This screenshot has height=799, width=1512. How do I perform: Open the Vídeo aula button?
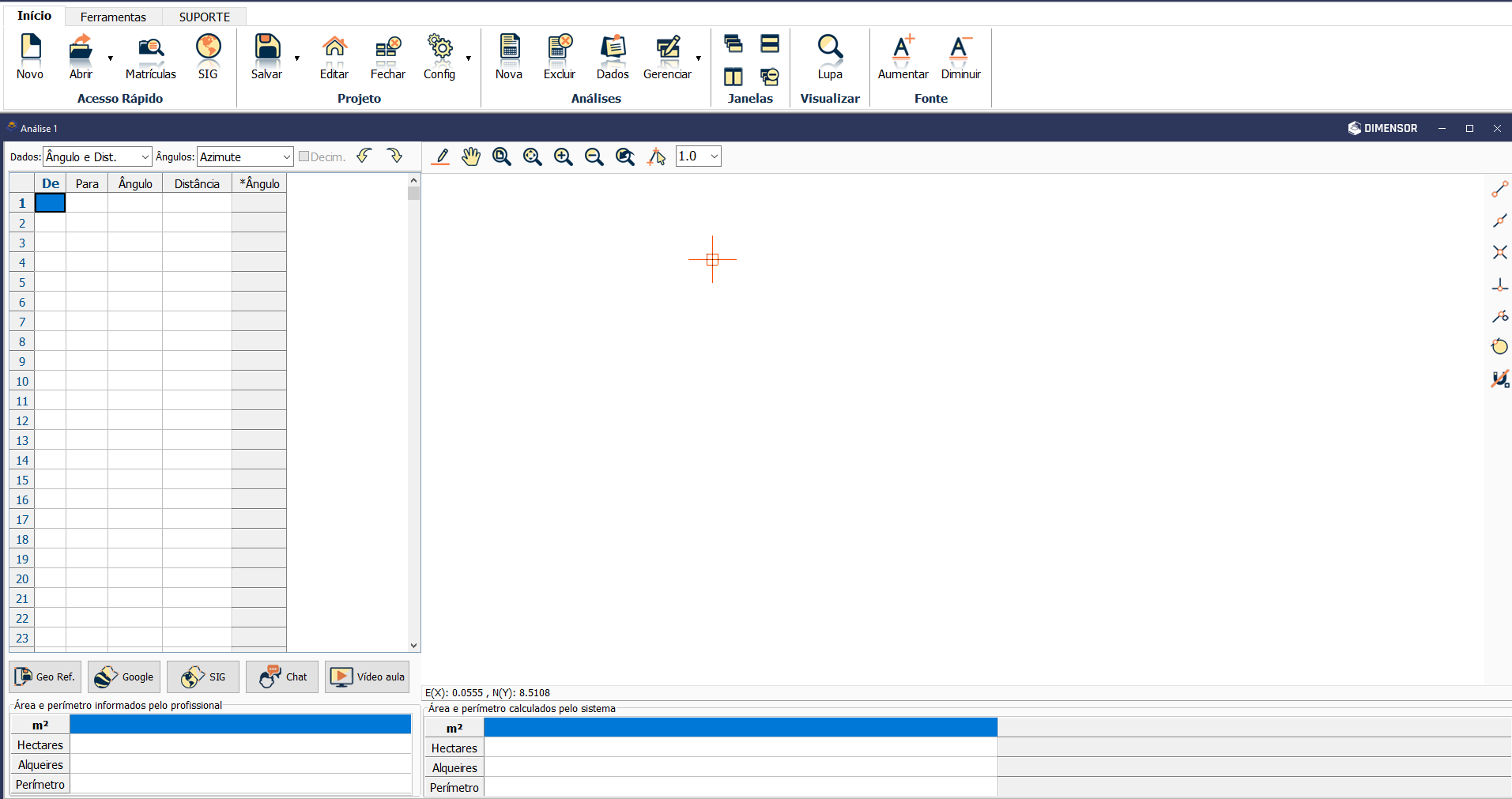point(368,677)
